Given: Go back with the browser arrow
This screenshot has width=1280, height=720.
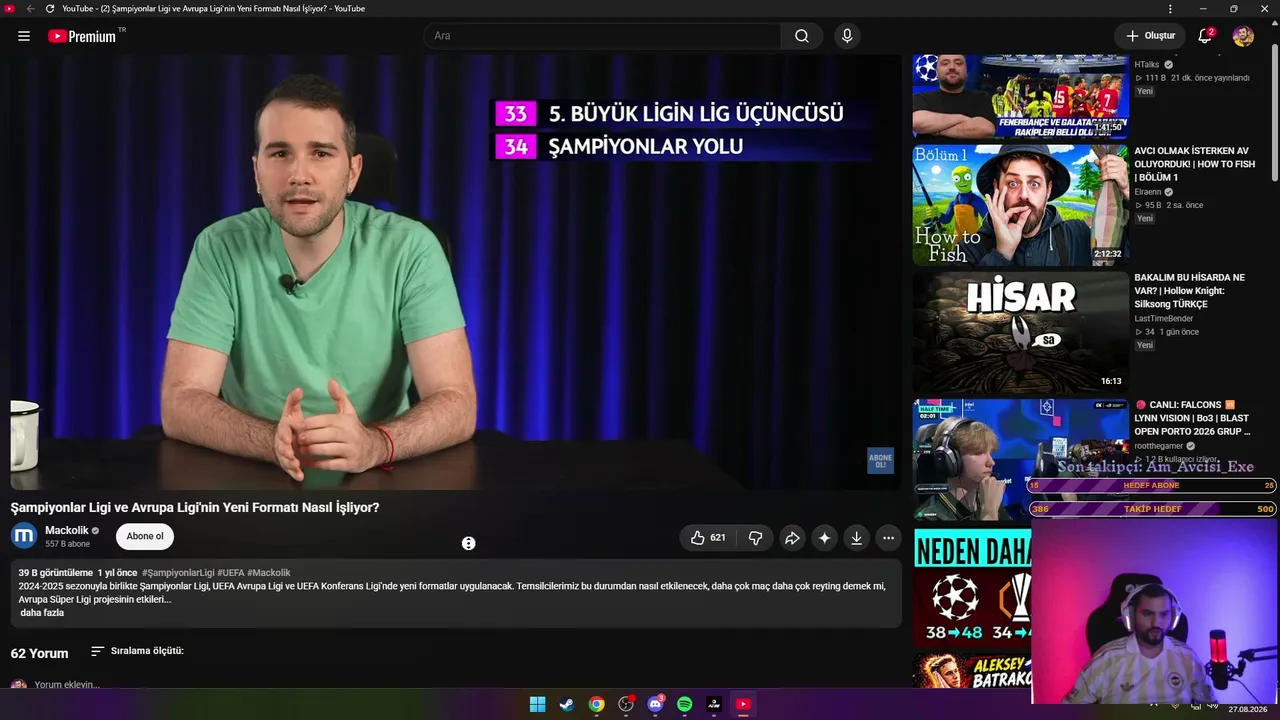Looking at the screenshot, I should [x=30, y=9].
